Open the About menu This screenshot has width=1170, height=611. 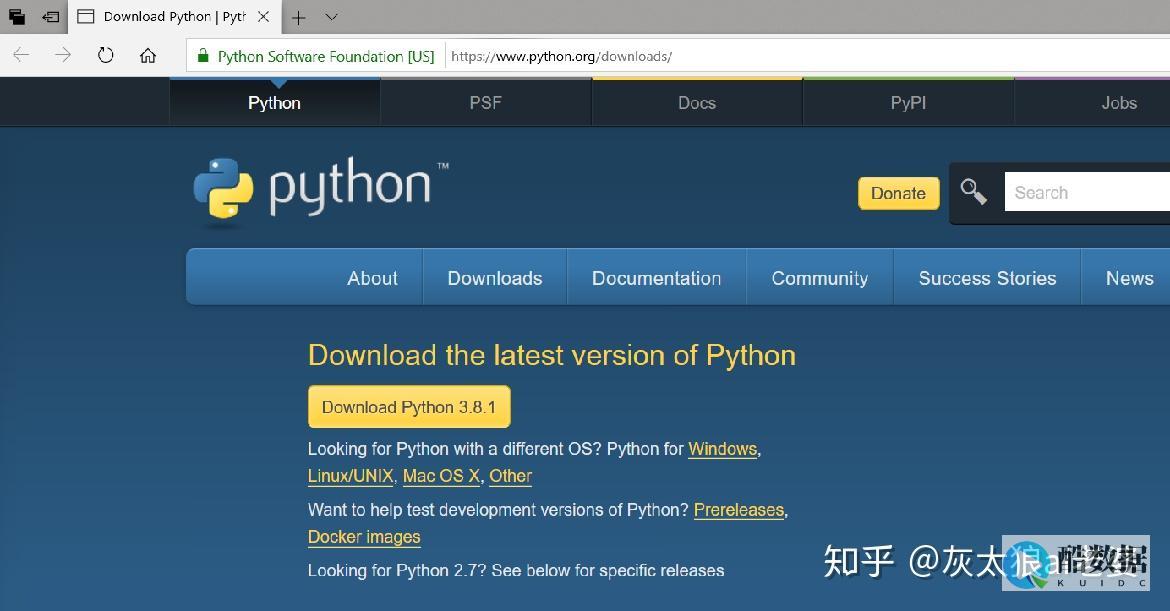(x=372, y=278)
